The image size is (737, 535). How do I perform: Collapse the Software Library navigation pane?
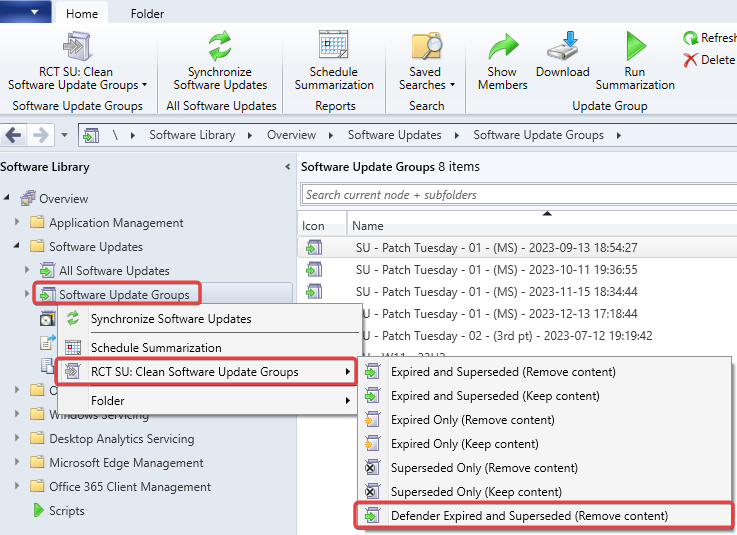point(287,166)
